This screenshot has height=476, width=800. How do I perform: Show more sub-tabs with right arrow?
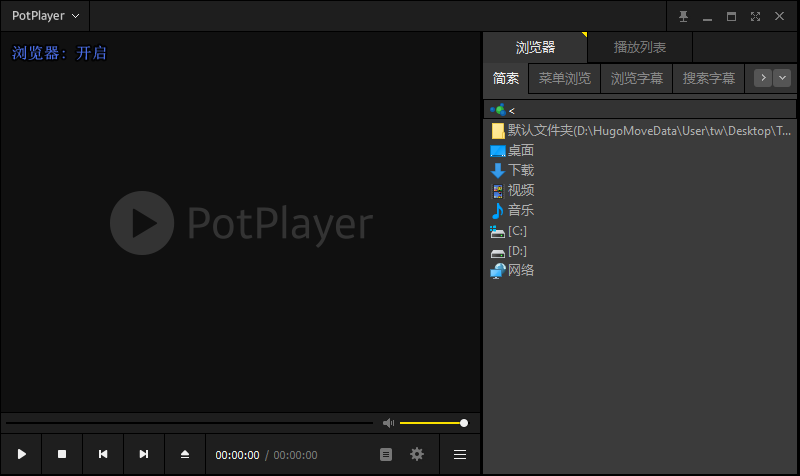coord(763,78)
